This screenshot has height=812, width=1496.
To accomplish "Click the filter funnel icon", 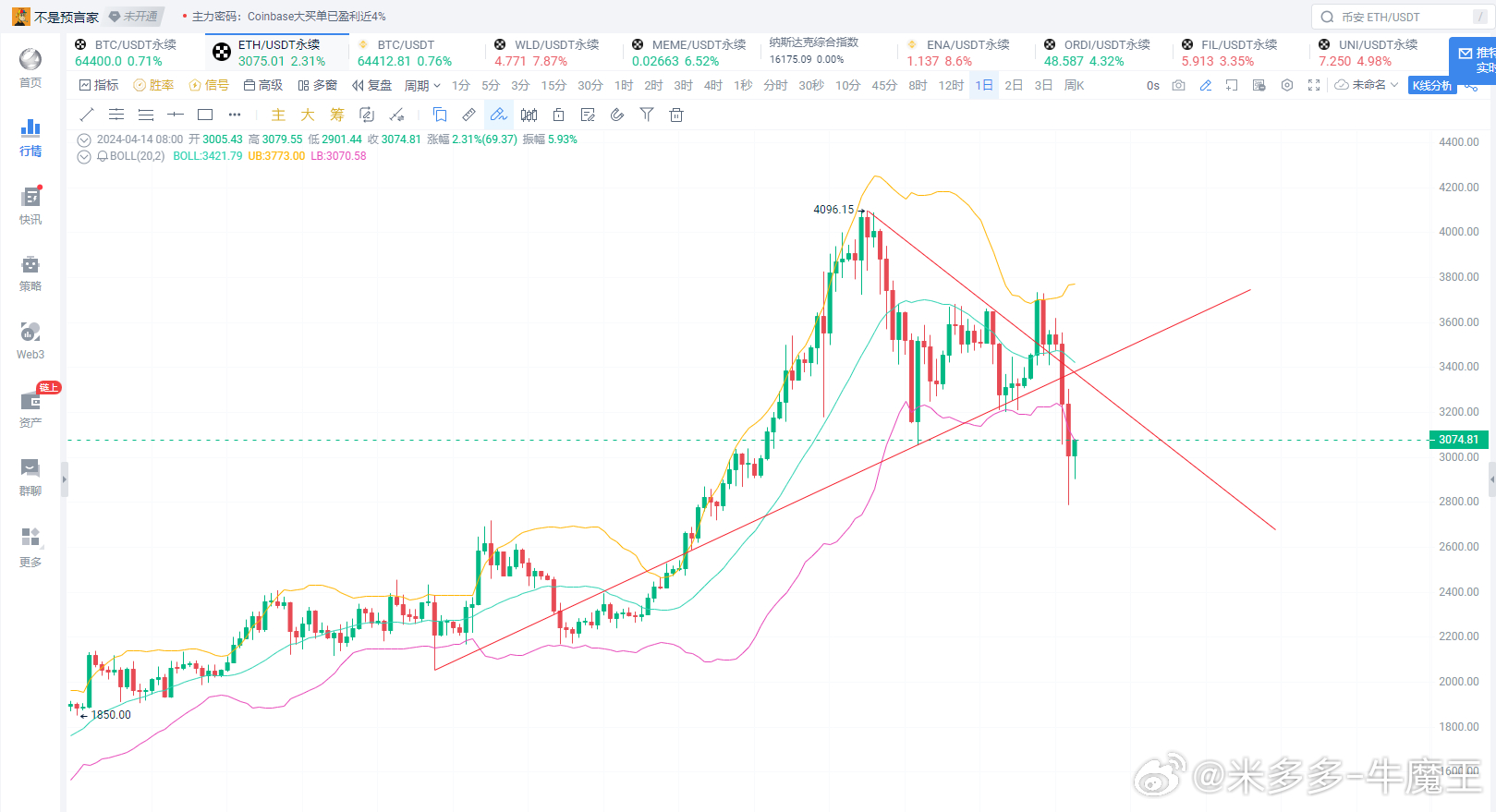I will pyautogui.click(x=647, y=115).
